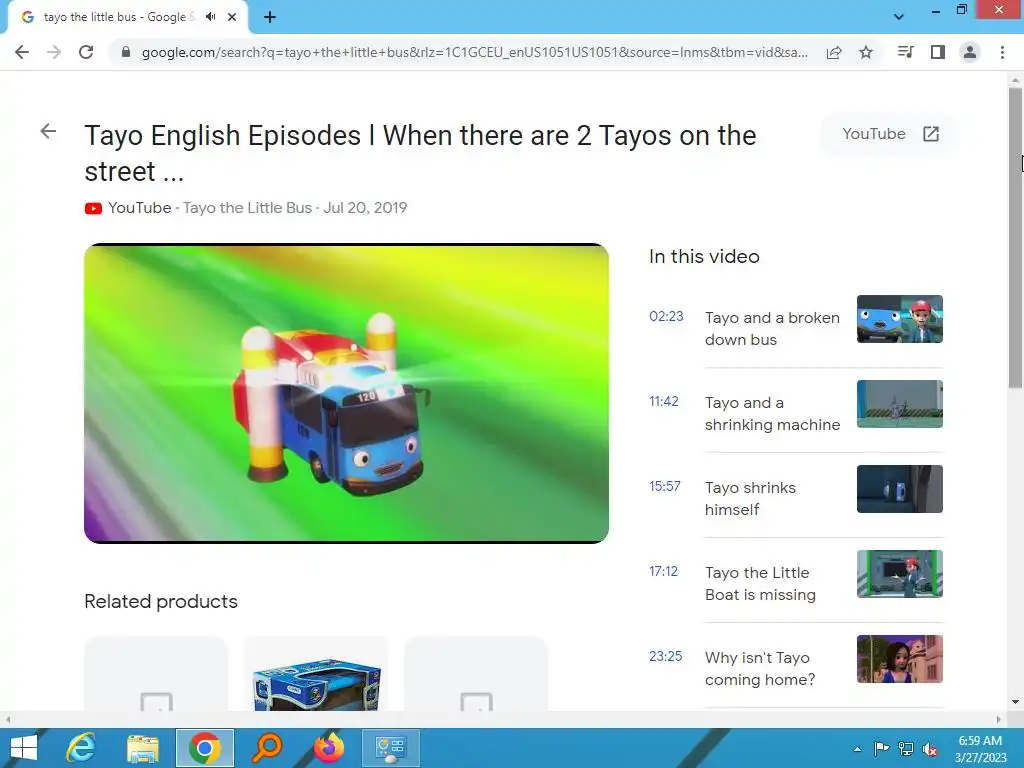Open thumbnail for Tayo shrinks himself

point(899,488)
